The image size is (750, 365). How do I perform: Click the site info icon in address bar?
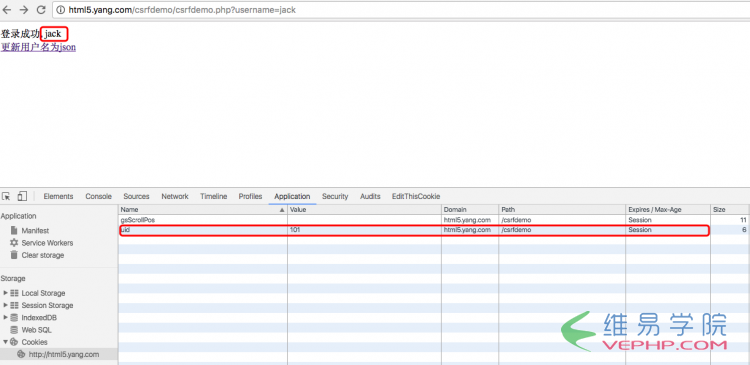click(61, 10)
